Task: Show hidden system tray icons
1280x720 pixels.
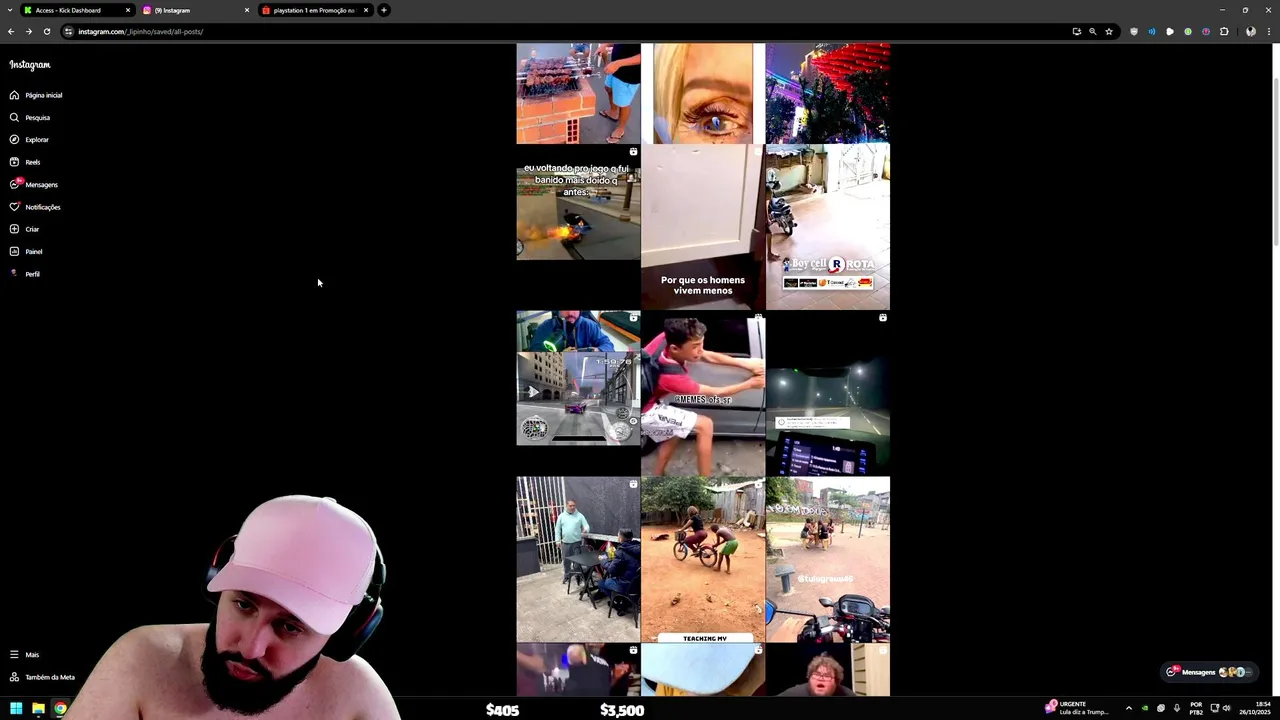Action: [x=1129, y=708]
